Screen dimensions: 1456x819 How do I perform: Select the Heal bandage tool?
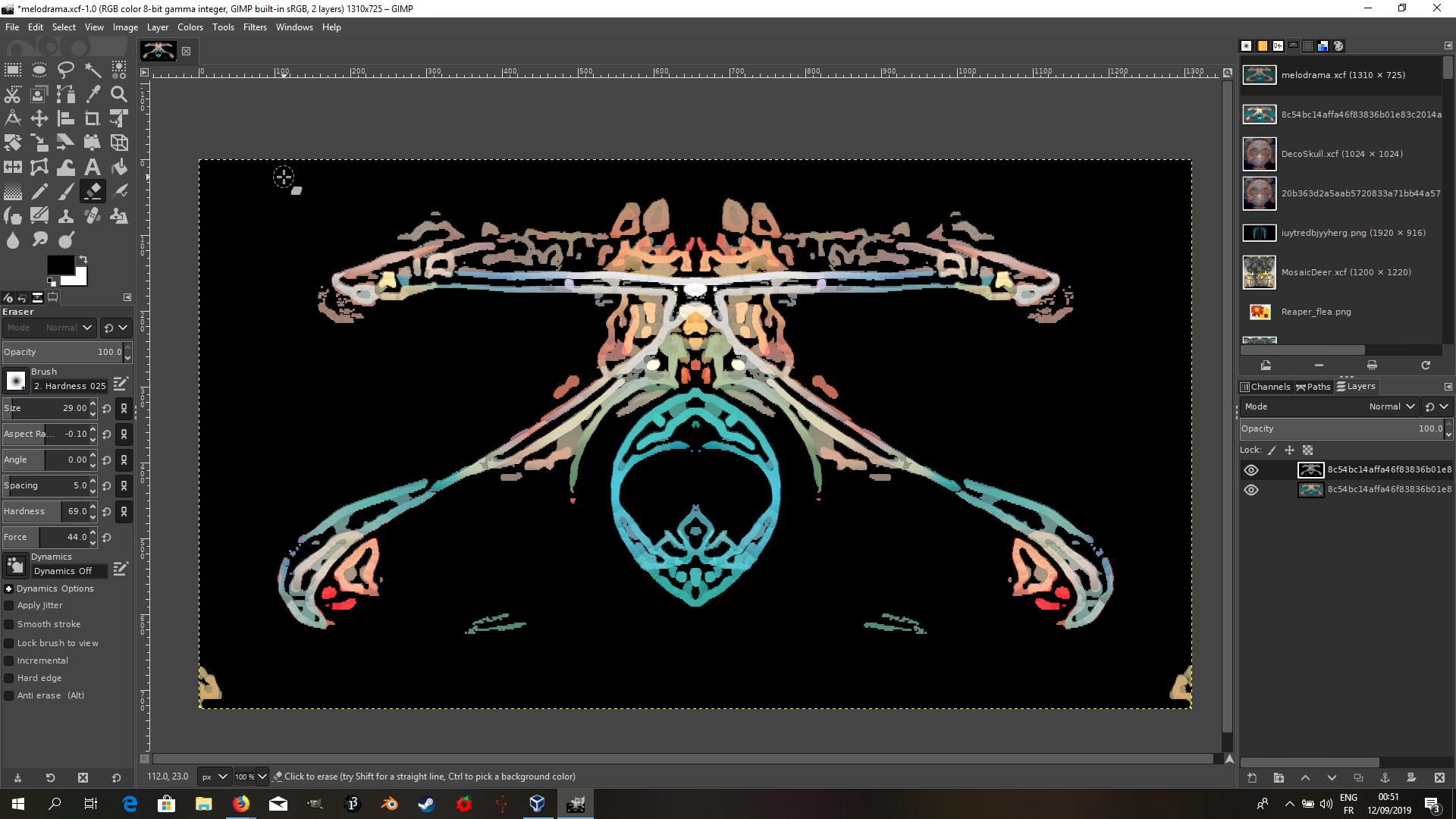(x=93, y=215)
